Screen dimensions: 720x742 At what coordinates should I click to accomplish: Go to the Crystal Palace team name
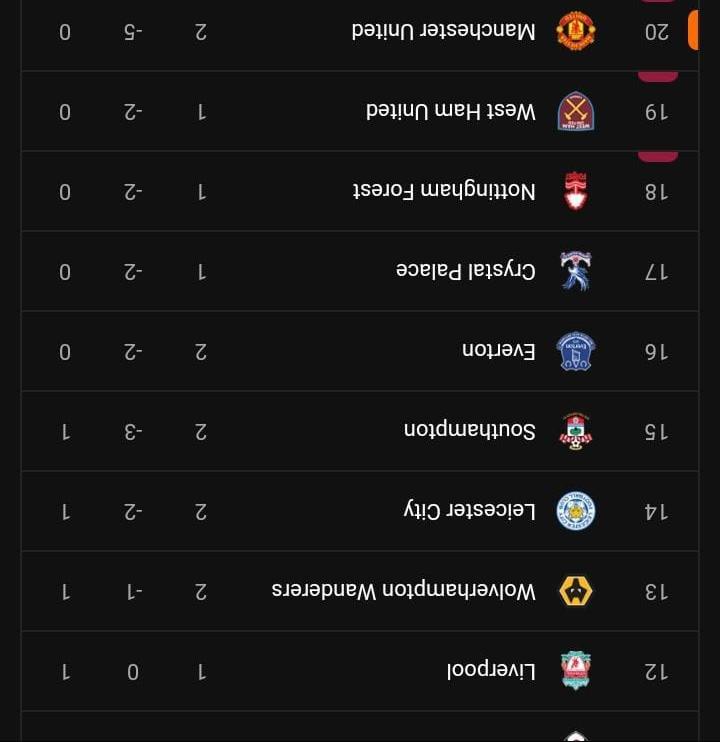coord(465,271)
